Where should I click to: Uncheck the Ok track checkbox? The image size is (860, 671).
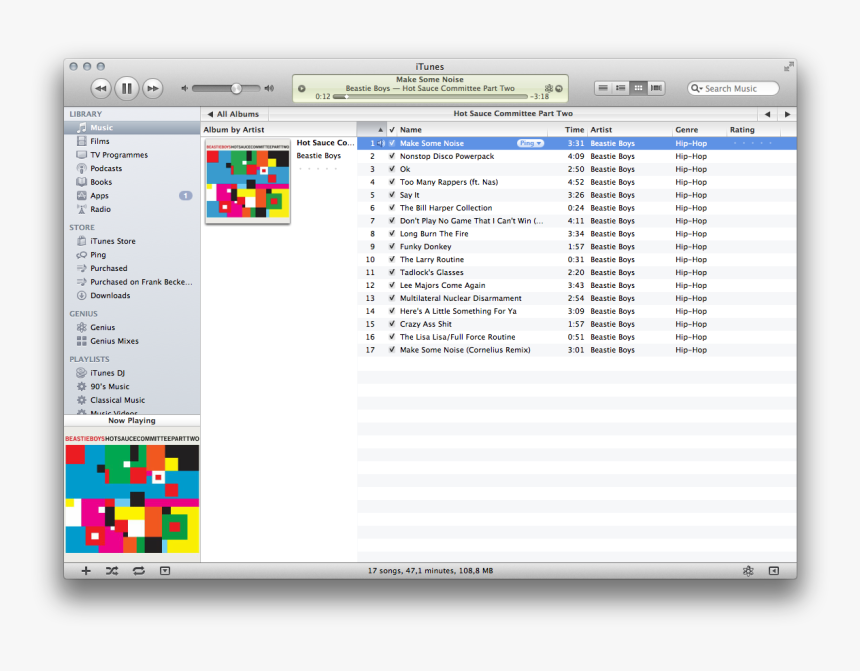pos(392,169)
